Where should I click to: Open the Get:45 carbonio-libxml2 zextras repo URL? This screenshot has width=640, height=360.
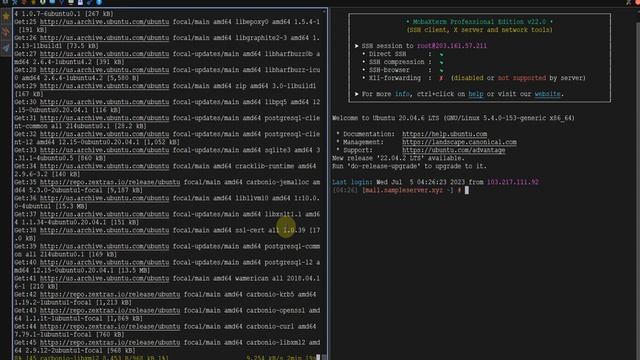pyautogui.click(x=110, y=342)
